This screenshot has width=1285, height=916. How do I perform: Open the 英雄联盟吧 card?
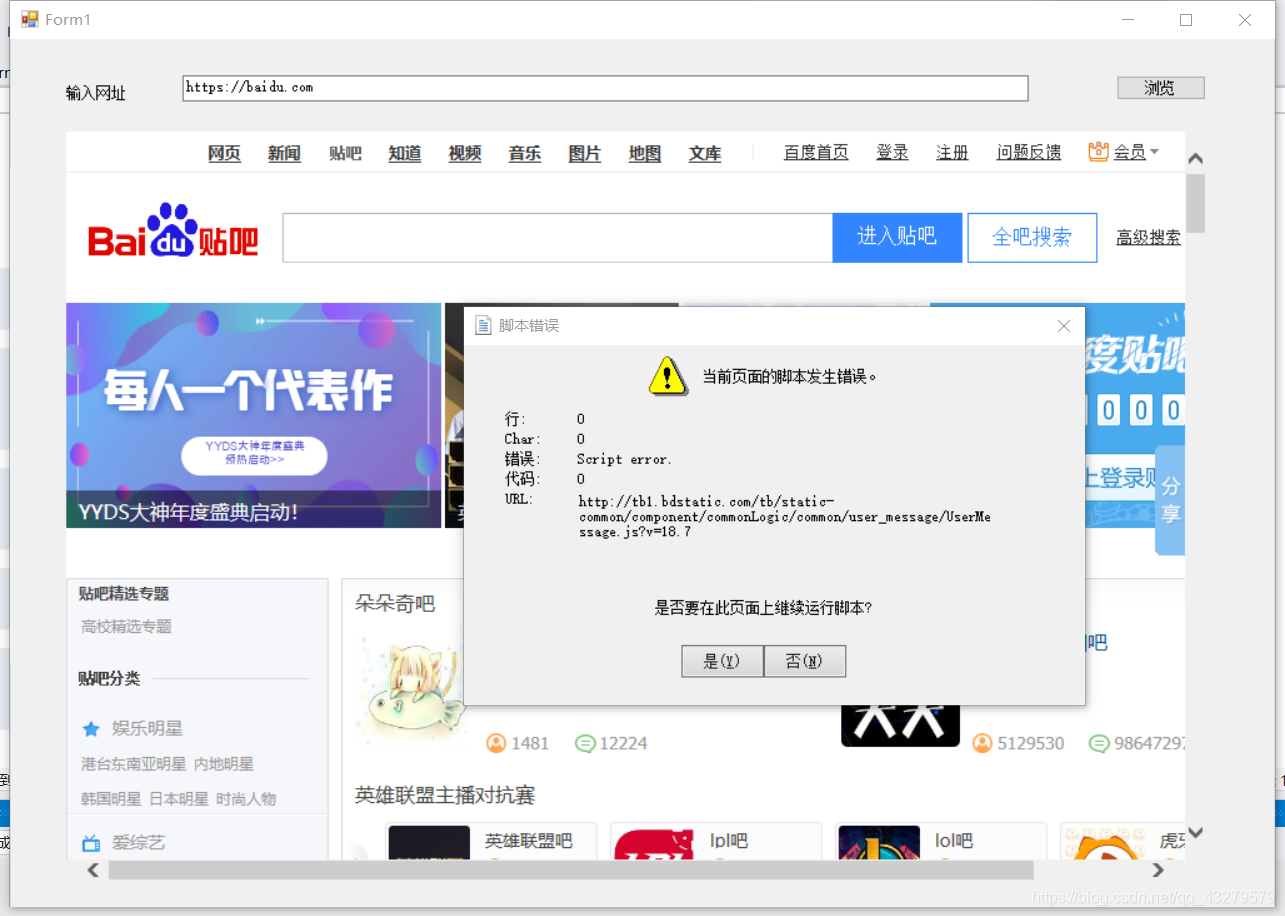[491, 841]
